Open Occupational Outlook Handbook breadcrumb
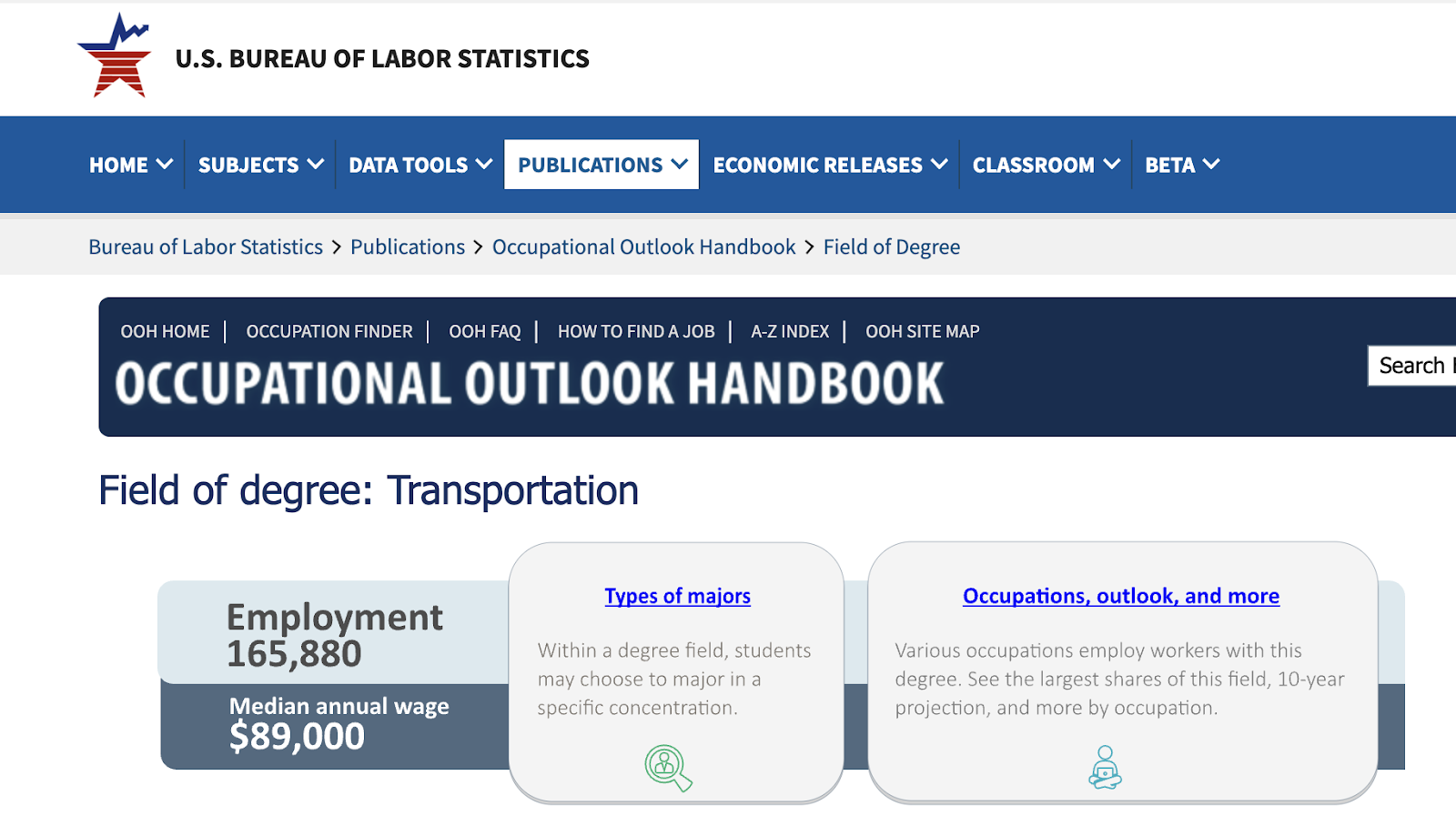The height and width of the screenshot is (826, 1456). point(644,247)
